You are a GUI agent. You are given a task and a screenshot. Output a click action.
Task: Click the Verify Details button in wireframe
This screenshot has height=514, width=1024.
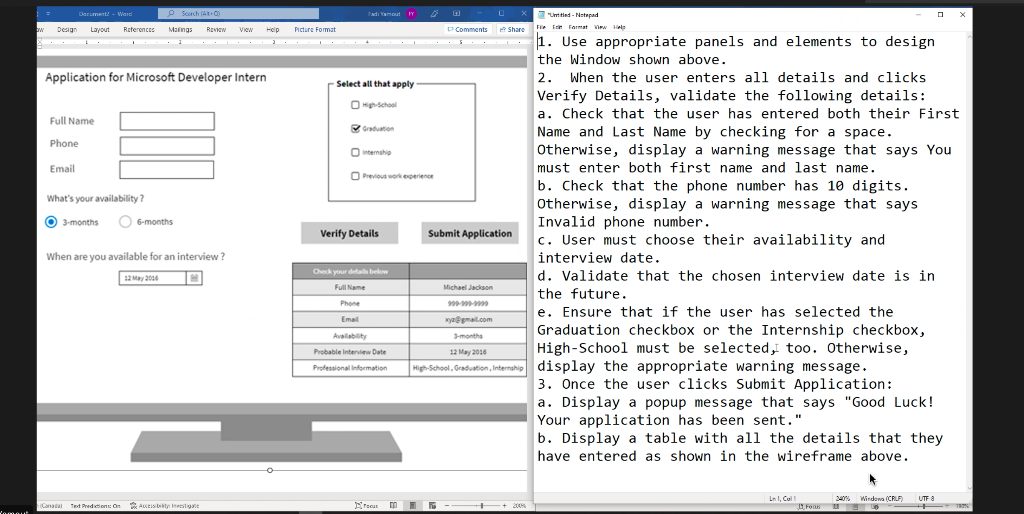pyautogui.click(x=349, y=233)
